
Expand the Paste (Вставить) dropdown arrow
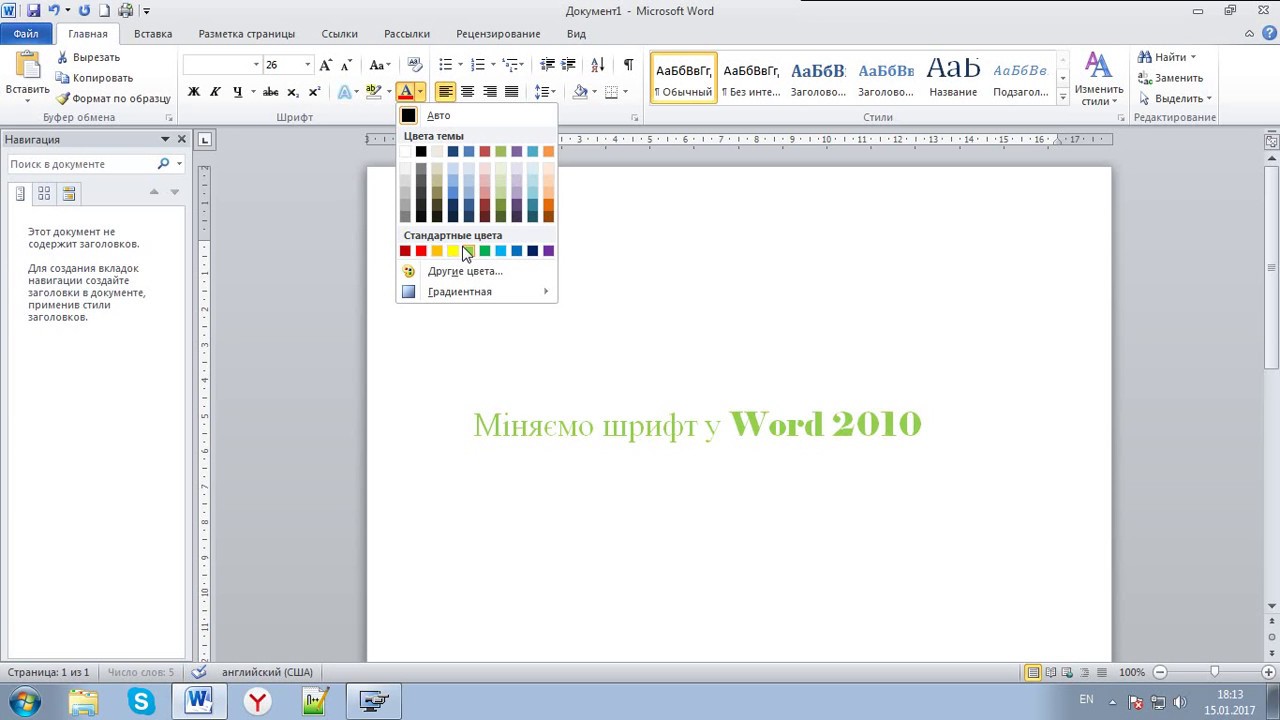point(27,100)
